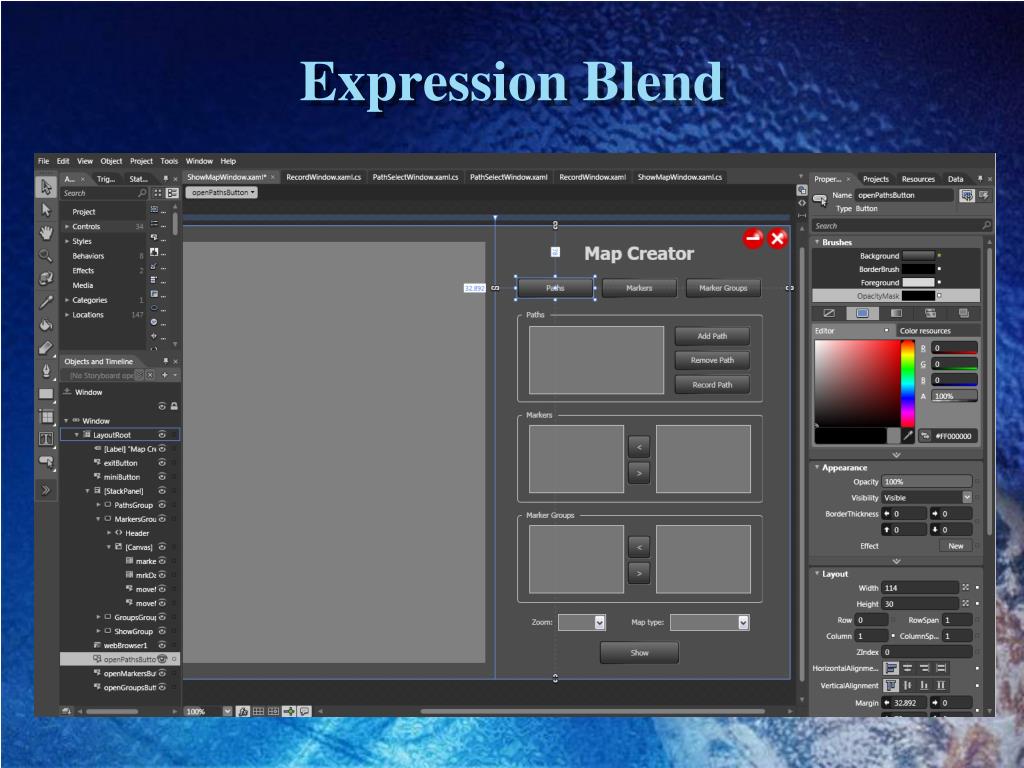Select the Zoom magnifier tool
Viewport: 1024px width, 768px height.
click(46, 255)
